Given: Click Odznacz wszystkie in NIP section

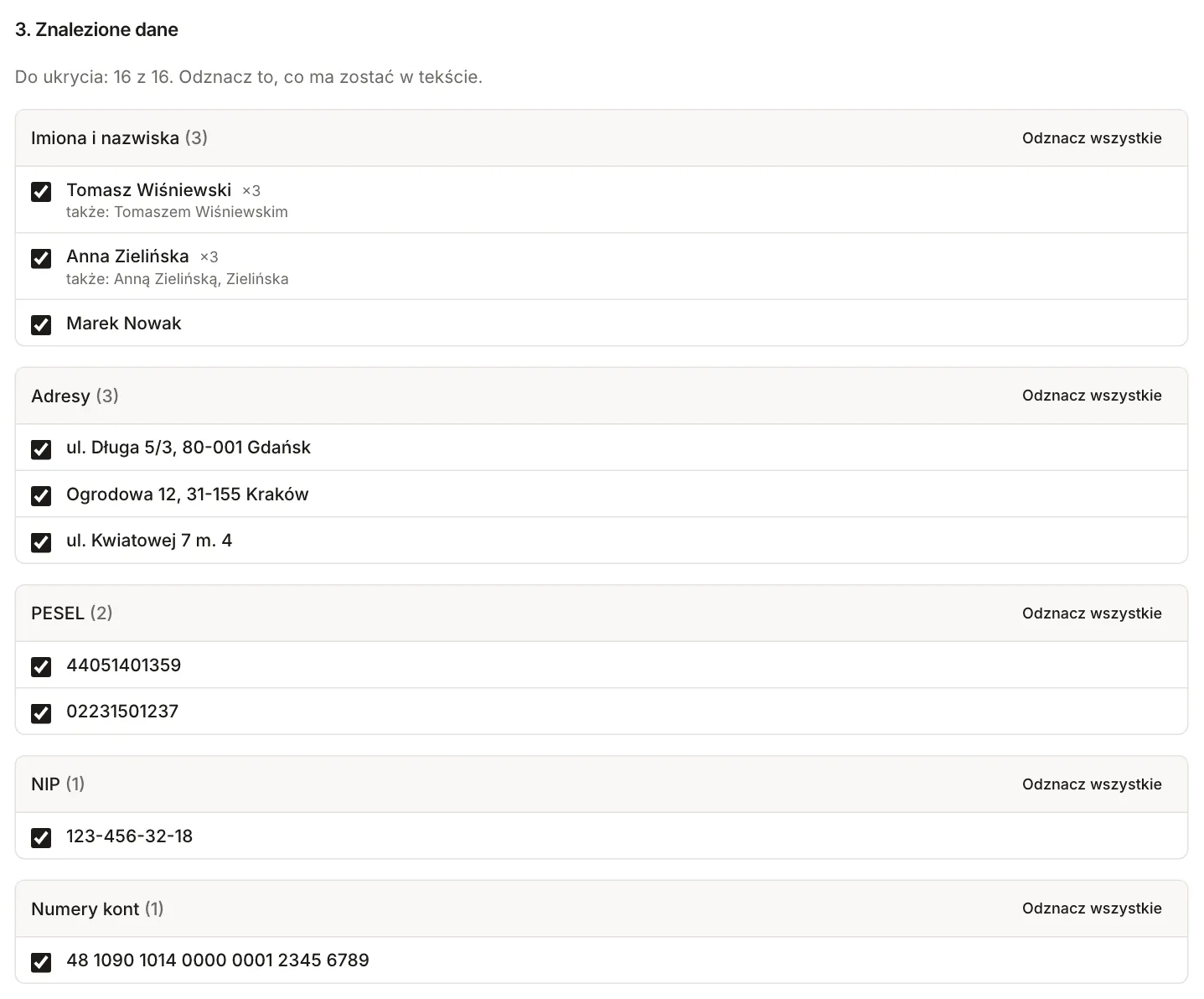Looking at the screenshot, I should click(1092, 784).
